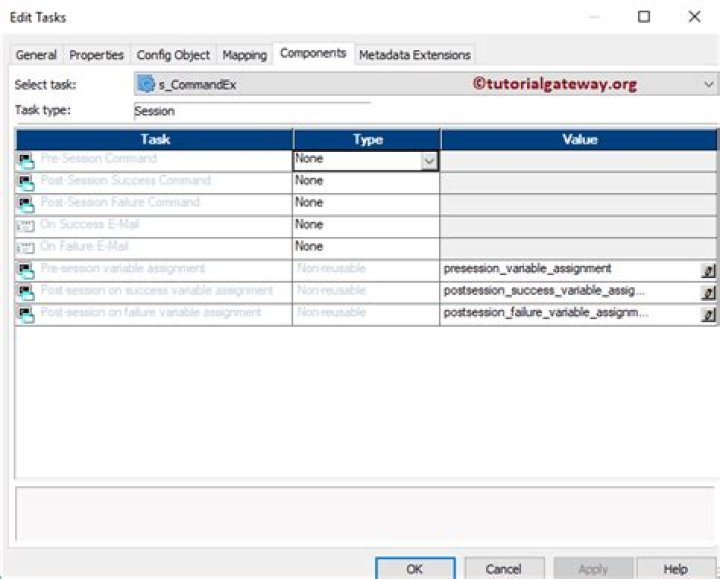
Task: Click the On Success E-Mail envelope icon
Action: 26,226
